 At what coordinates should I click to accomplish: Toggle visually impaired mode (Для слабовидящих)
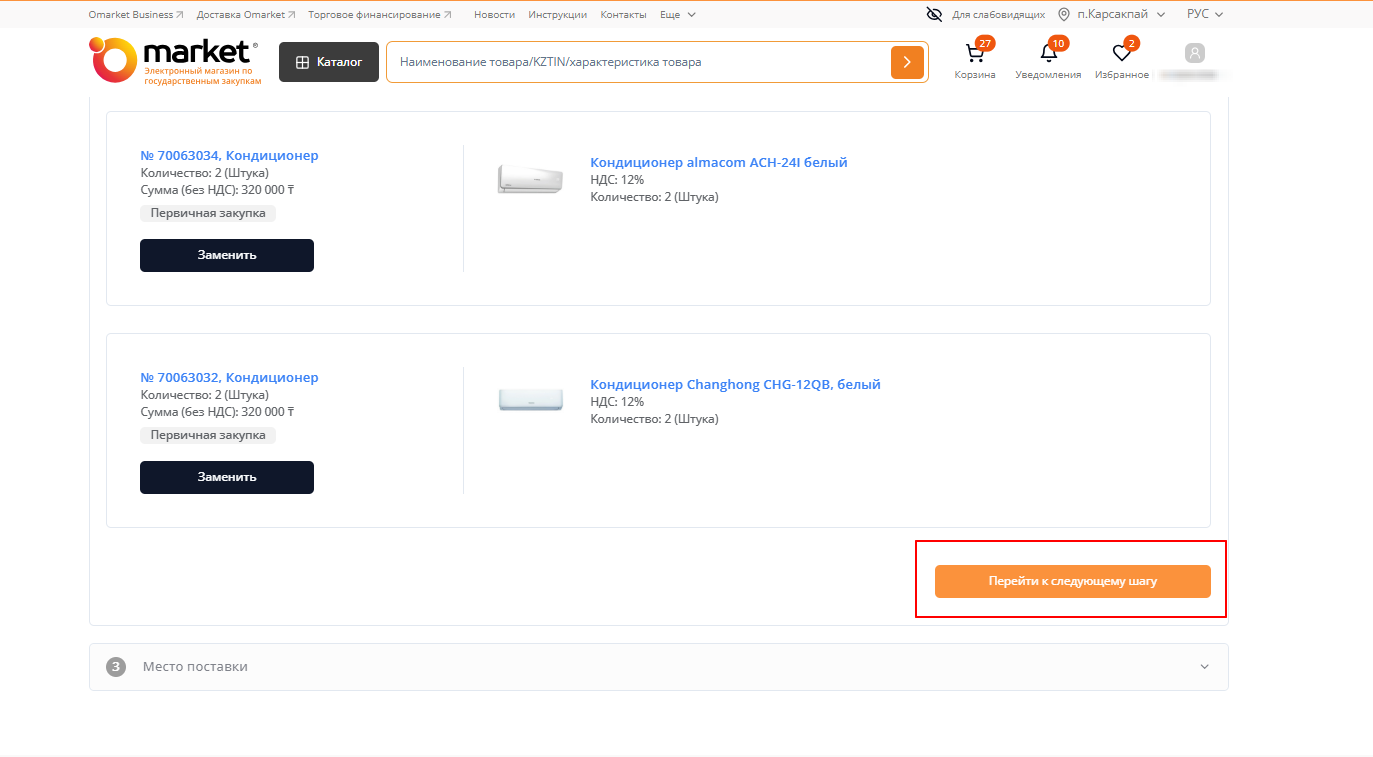click(x=986, y=14)
